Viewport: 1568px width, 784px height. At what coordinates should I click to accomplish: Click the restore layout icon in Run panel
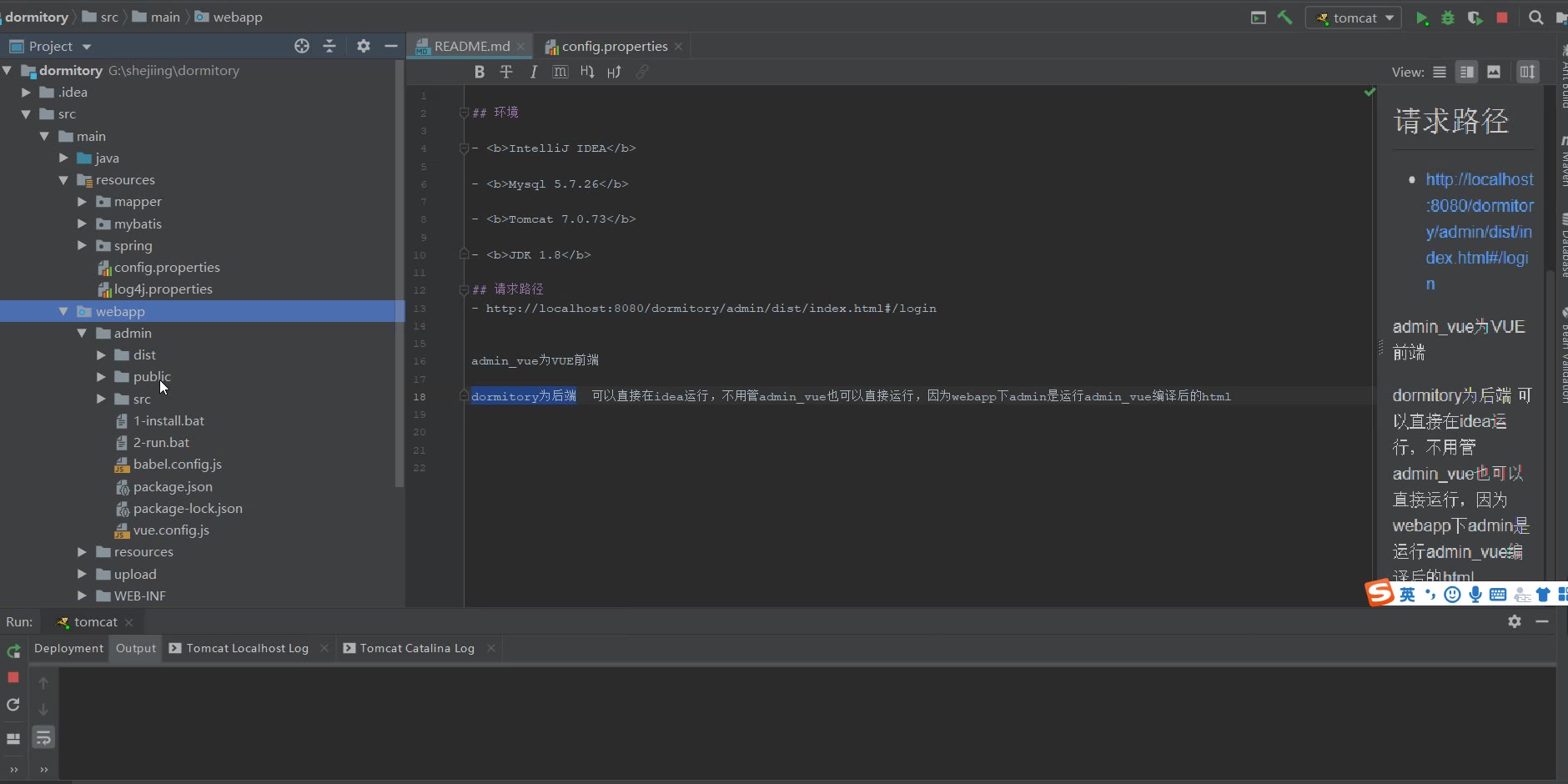(13, 739)
